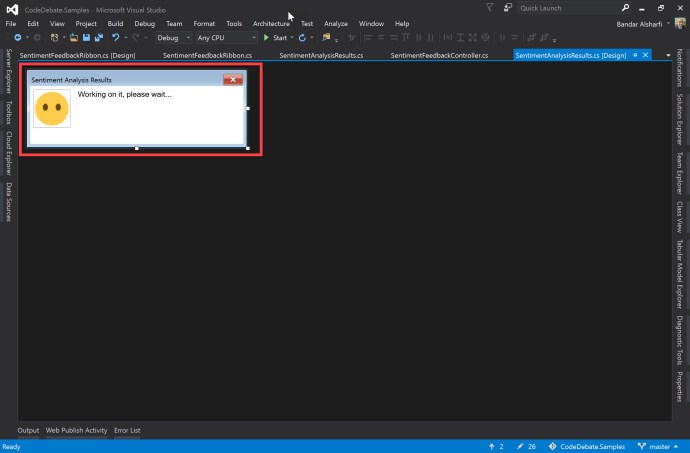Expand the master branch selector in status bar
This screenshot has width=690, height=453.
(661, 446)
